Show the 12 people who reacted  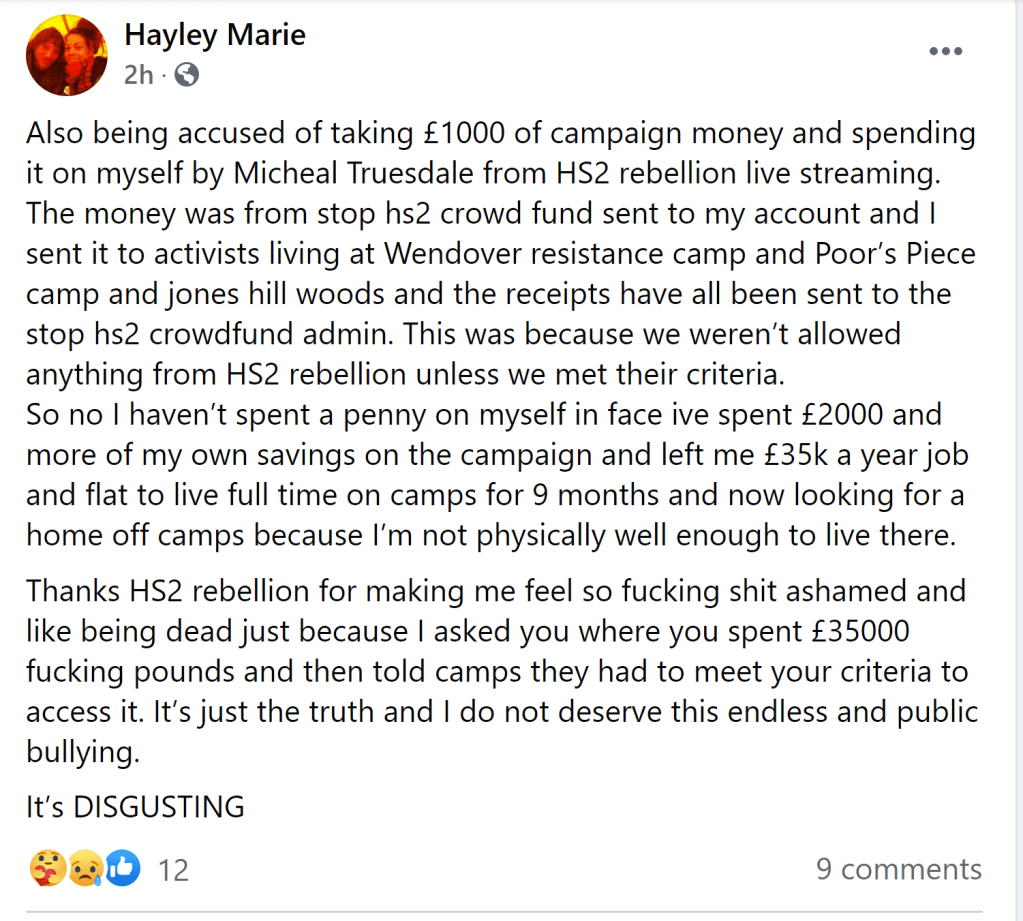click(173, 869)
